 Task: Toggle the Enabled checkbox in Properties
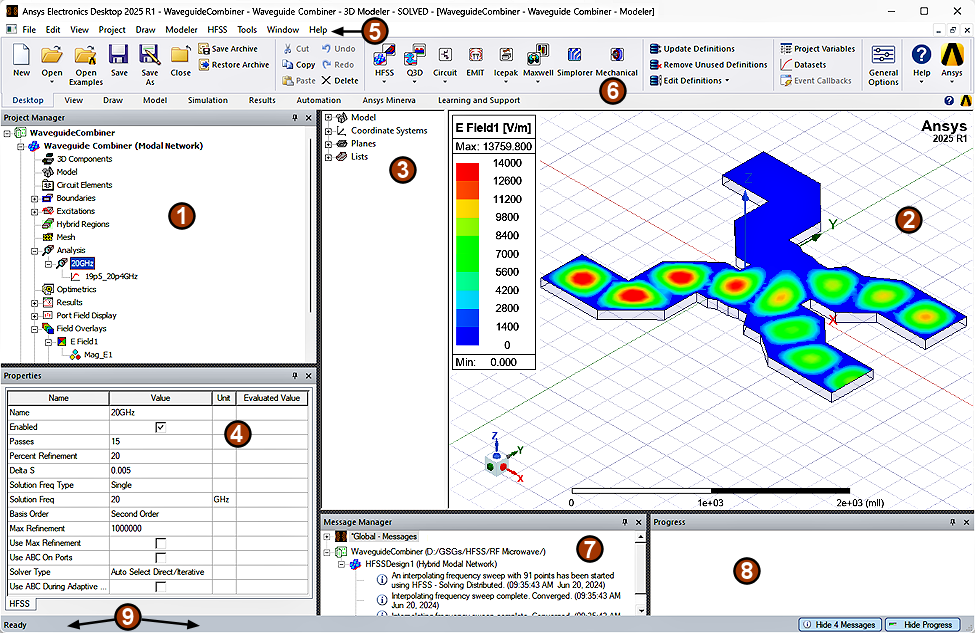[160, 427]
